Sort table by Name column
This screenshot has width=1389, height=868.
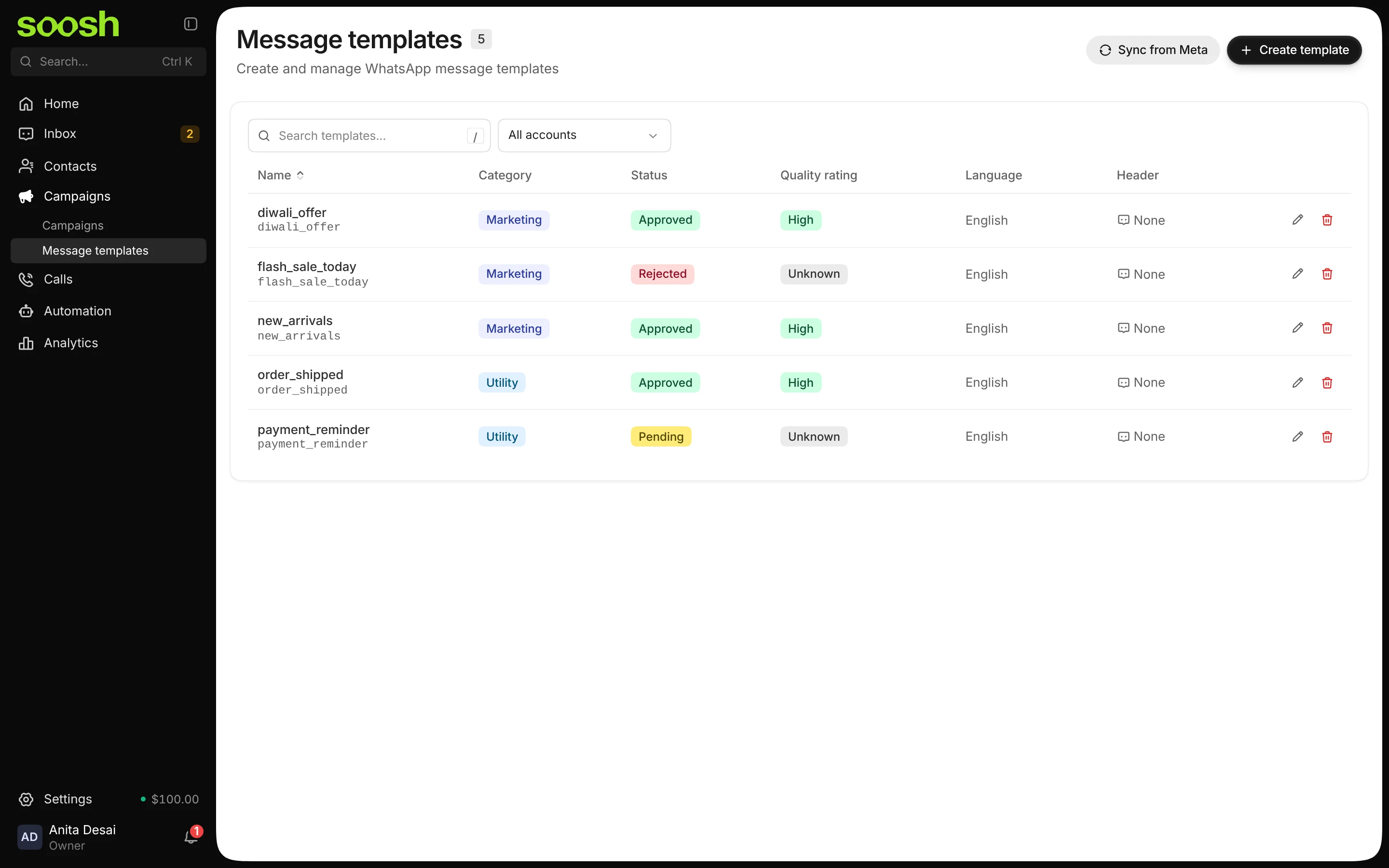click(x=281, y=175)
